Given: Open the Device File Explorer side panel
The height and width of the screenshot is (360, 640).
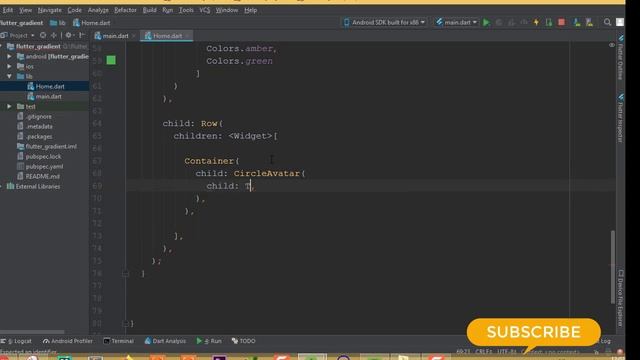Looking at the screenshot, I should point(620,297).
